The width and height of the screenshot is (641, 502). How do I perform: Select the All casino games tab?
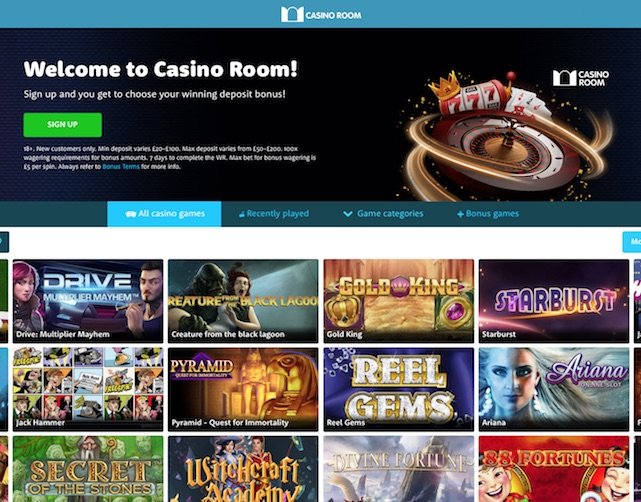tap(164, 214)
